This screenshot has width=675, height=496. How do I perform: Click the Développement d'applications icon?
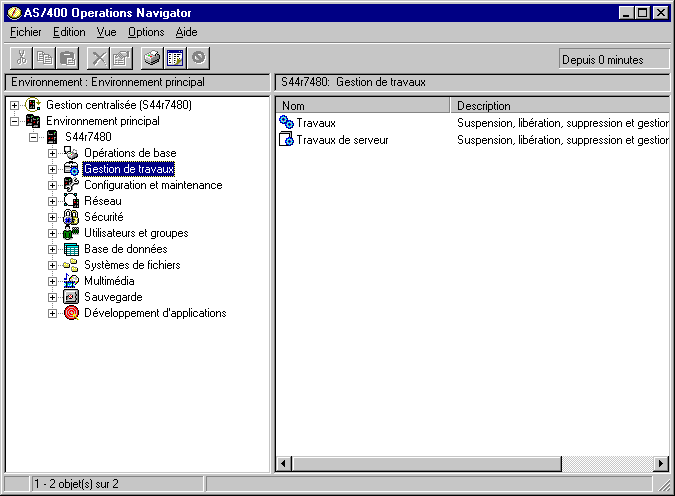click(x=71, y=313)
